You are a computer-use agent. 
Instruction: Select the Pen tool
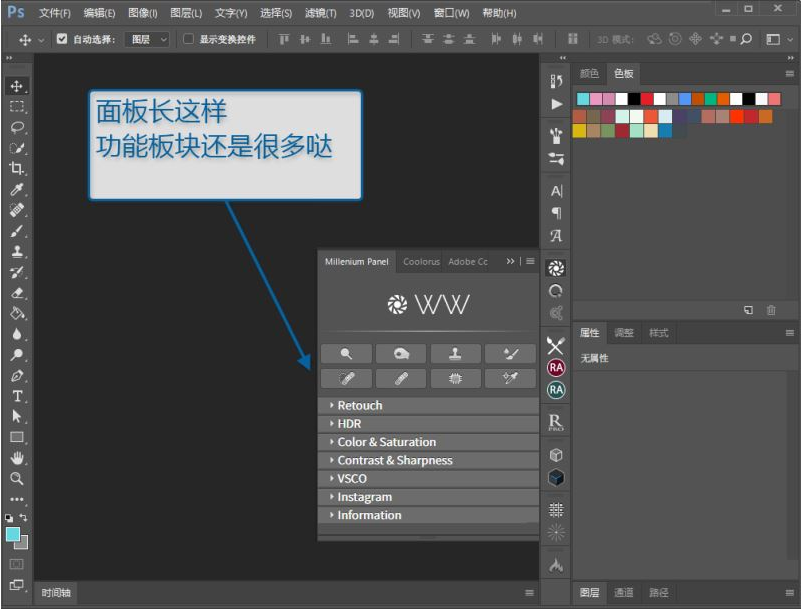(17, 376)
